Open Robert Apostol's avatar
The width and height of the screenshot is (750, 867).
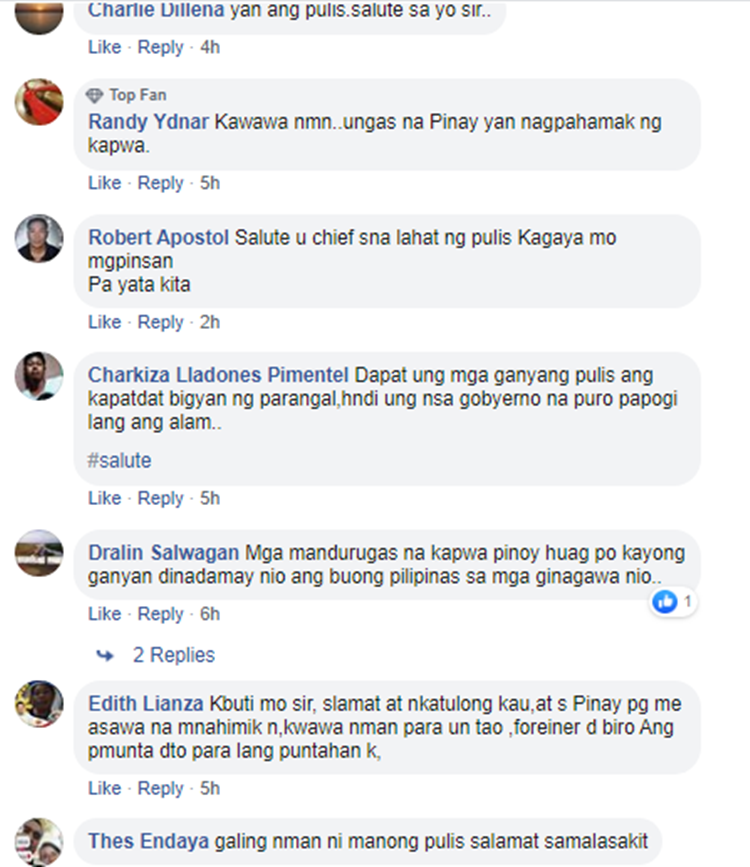39,238
